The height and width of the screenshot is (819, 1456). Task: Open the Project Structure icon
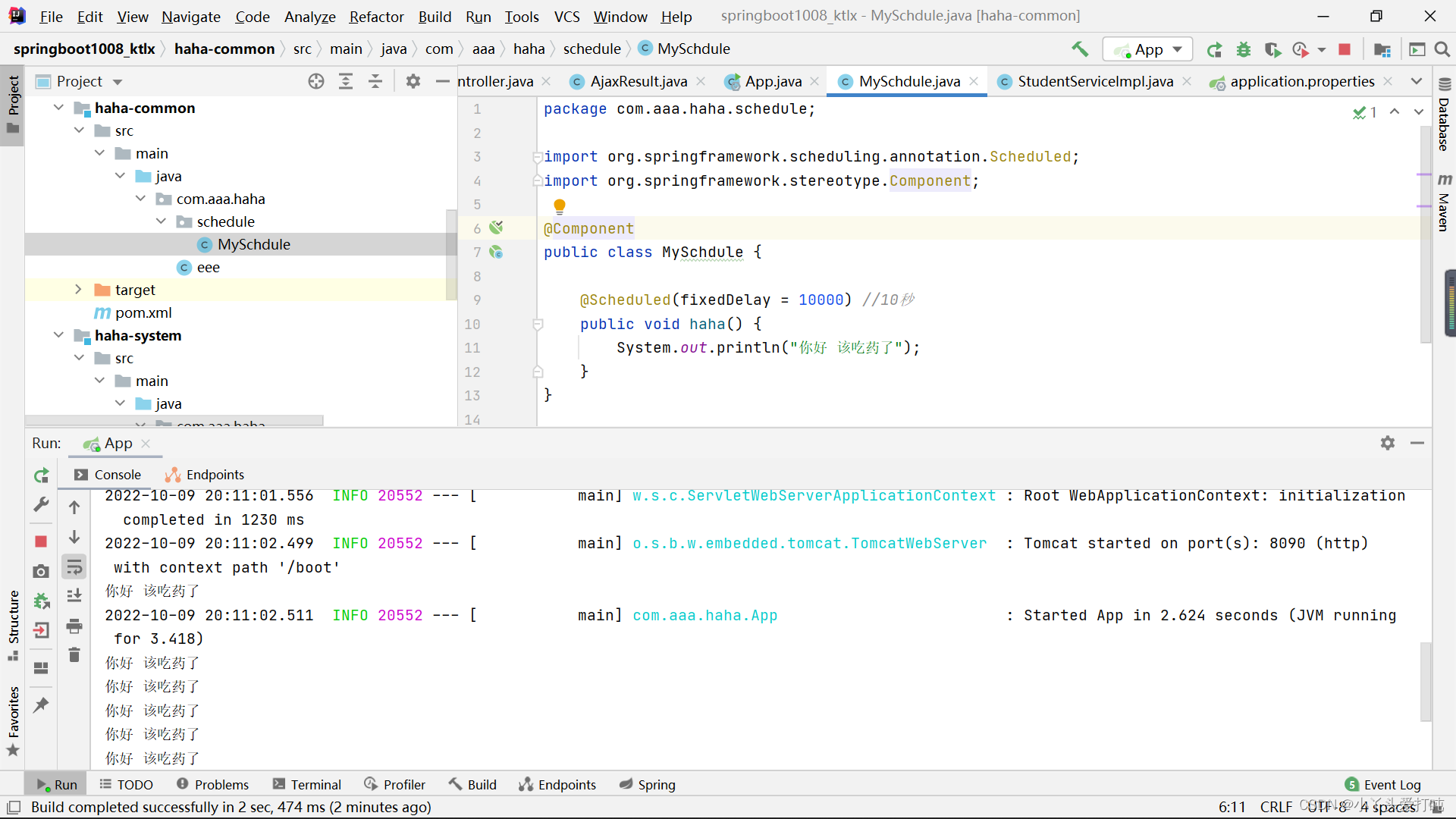point(1382,49)
